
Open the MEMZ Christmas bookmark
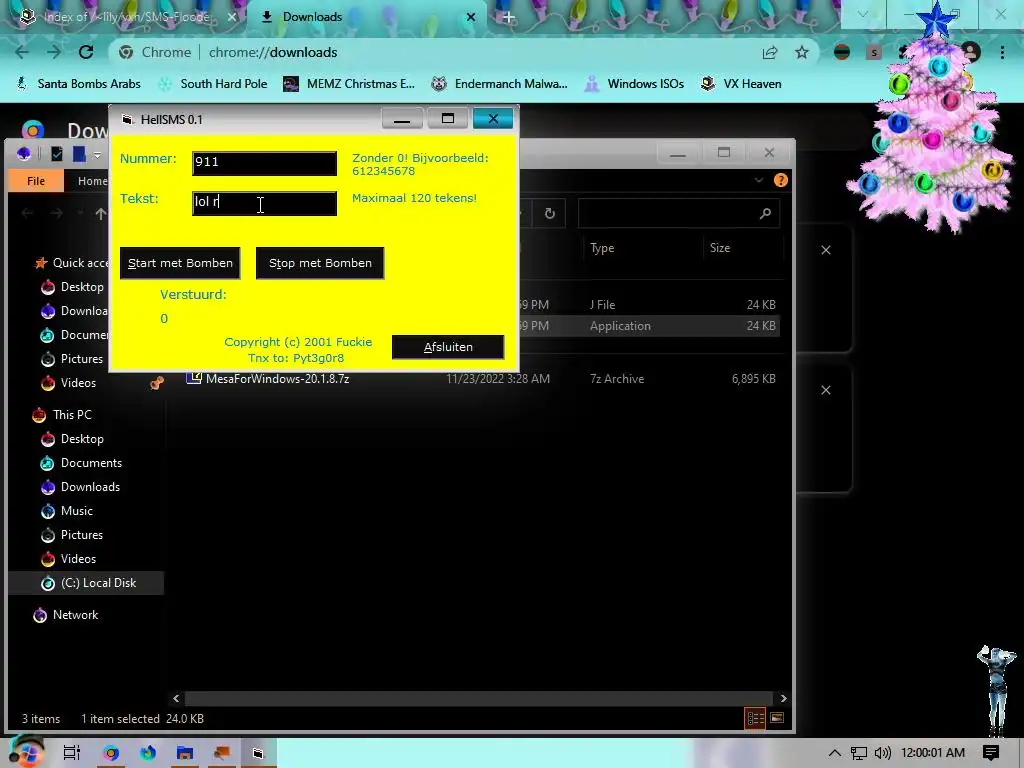(349, 84)
